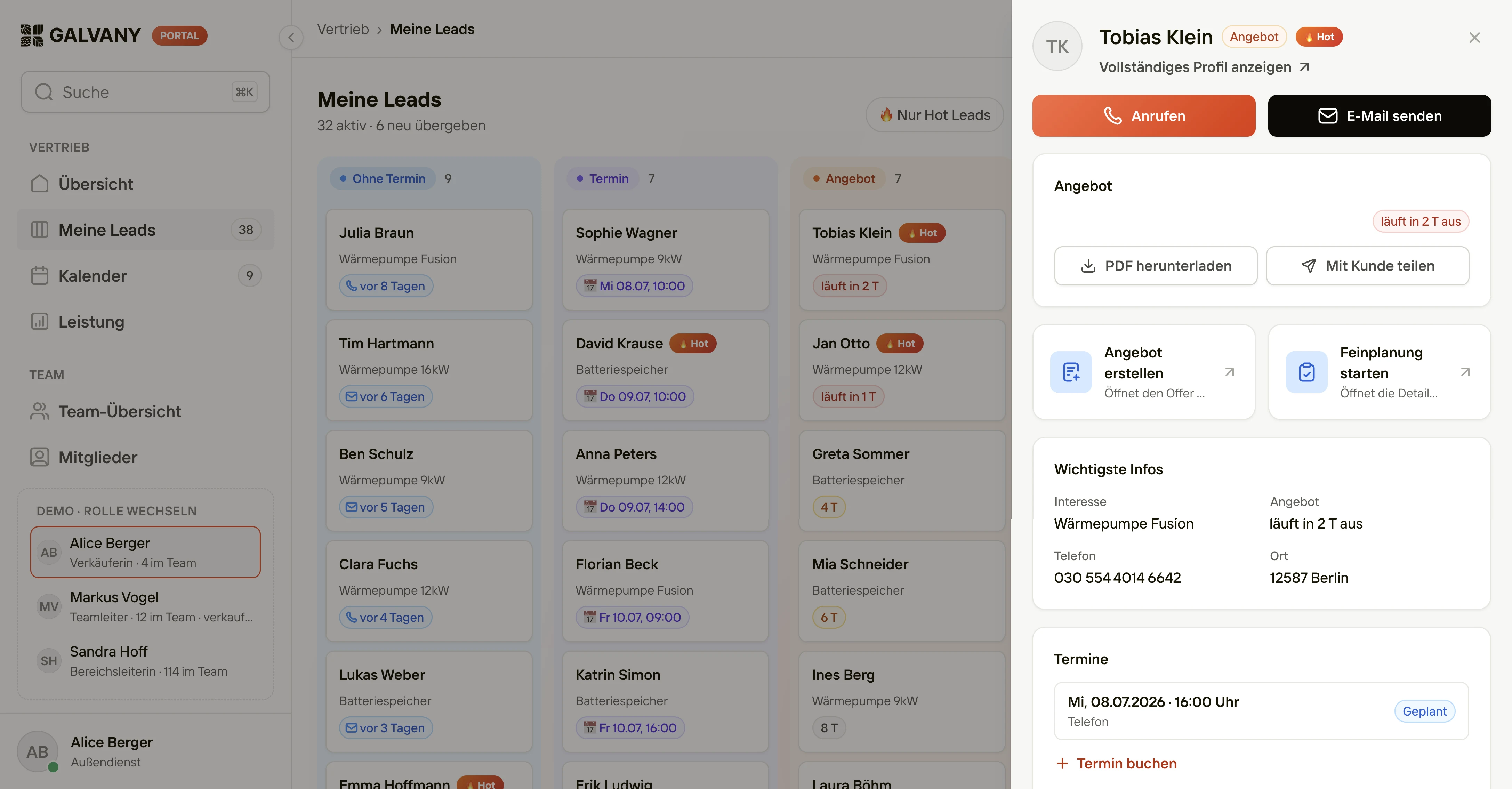Click Mit Kunde teilen button
1512x789 pixels.
[x=1368, y=266]
